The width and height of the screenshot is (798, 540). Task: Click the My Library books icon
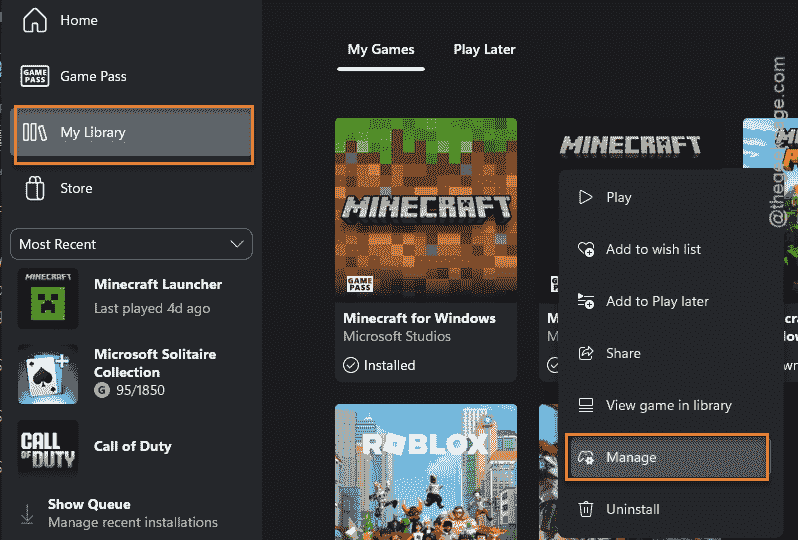[x=35, y=132]
